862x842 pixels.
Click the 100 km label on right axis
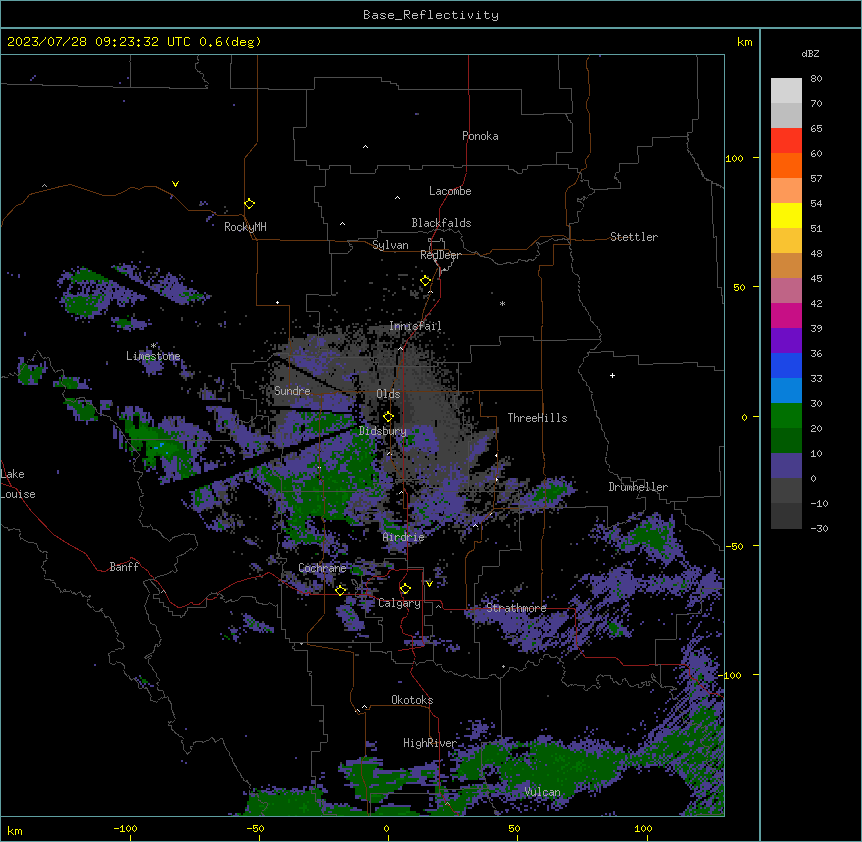pyautogui.click(x=734, y=158)
